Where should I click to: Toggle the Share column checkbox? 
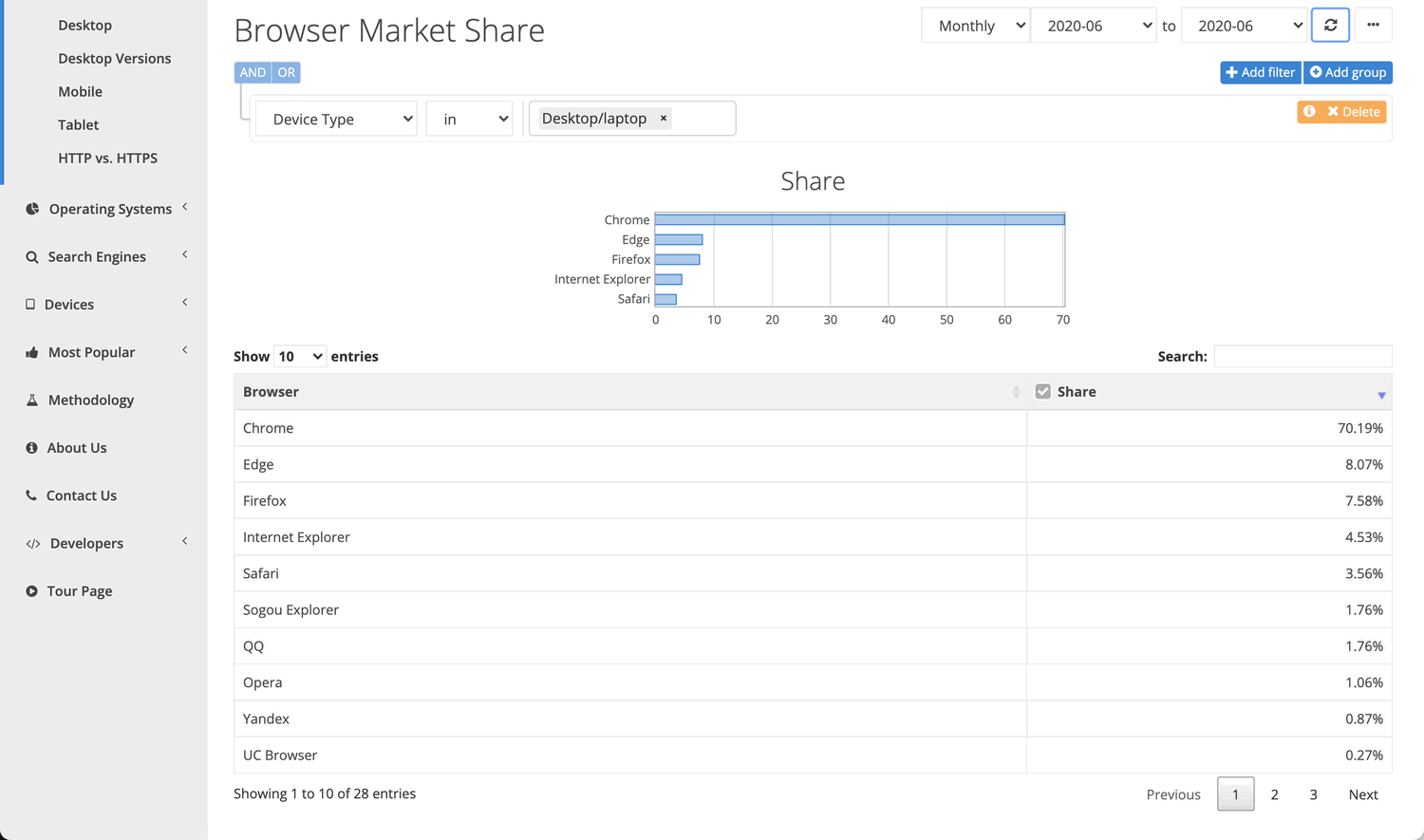[x=1042, y=390]
